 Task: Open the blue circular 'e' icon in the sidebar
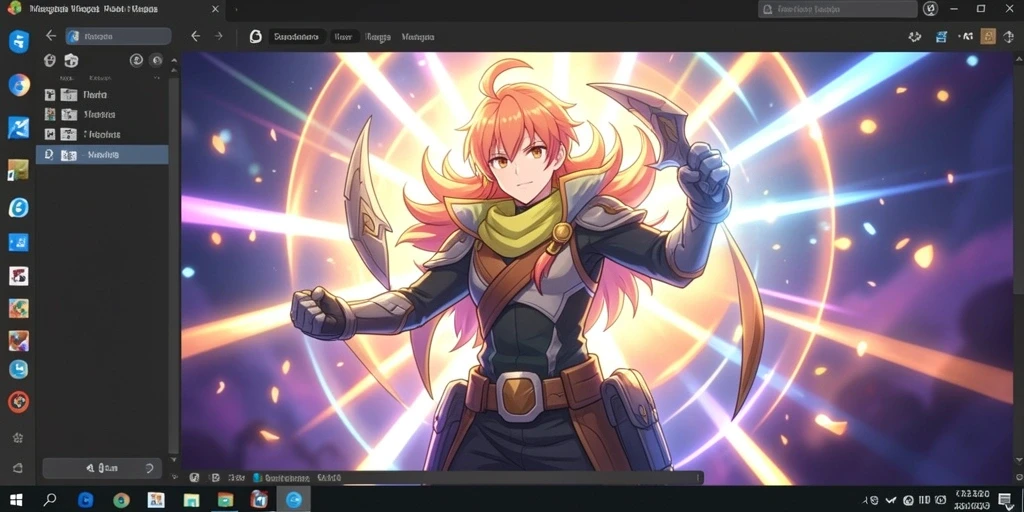click(18, 208)
